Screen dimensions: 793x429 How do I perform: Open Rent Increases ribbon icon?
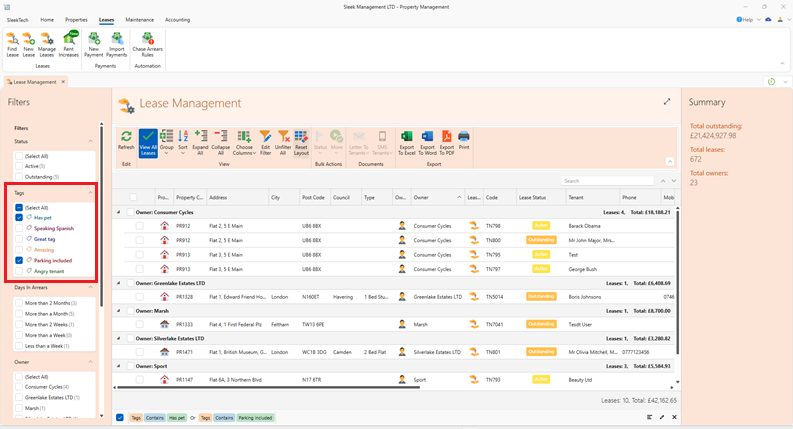69,45
